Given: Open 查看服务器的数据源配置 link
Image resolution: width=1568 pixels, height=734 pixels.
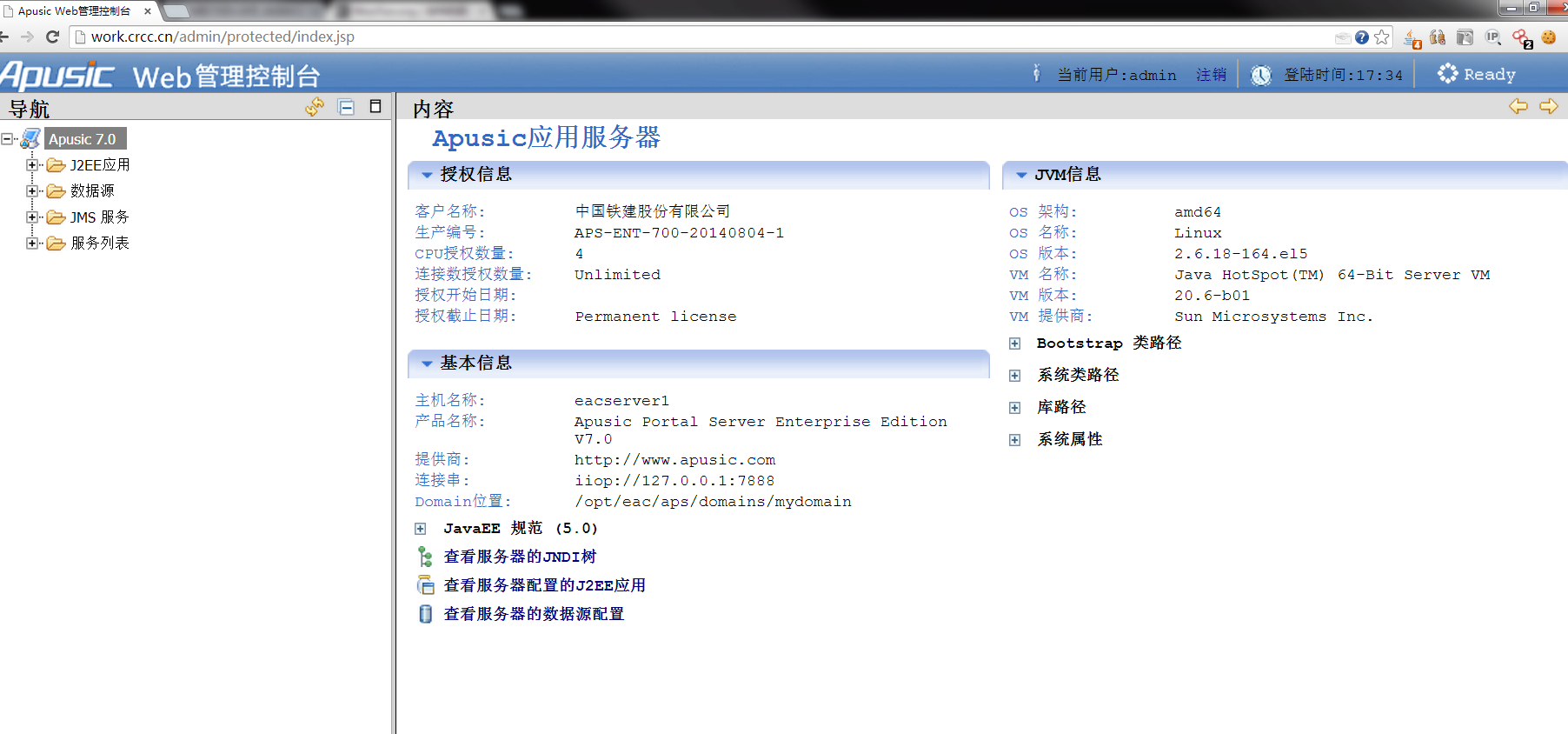Looking at the screenshot, I should (x=534, y=614).
